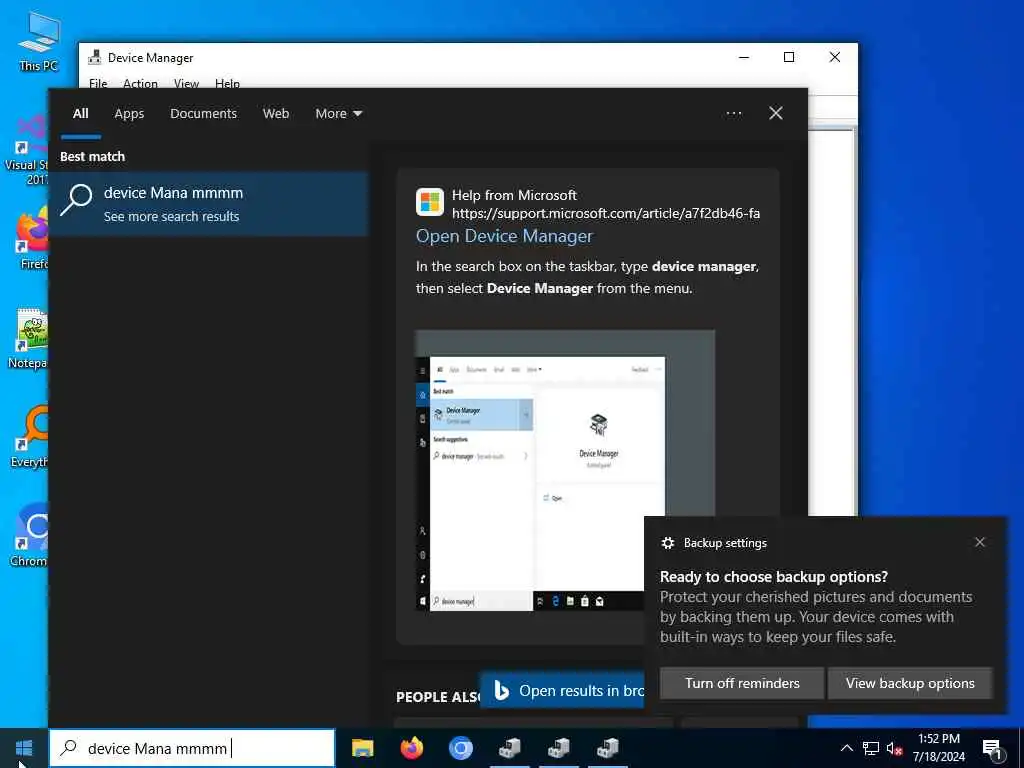
Task: Open the Windows Start menu
Action: pos(24,748)
